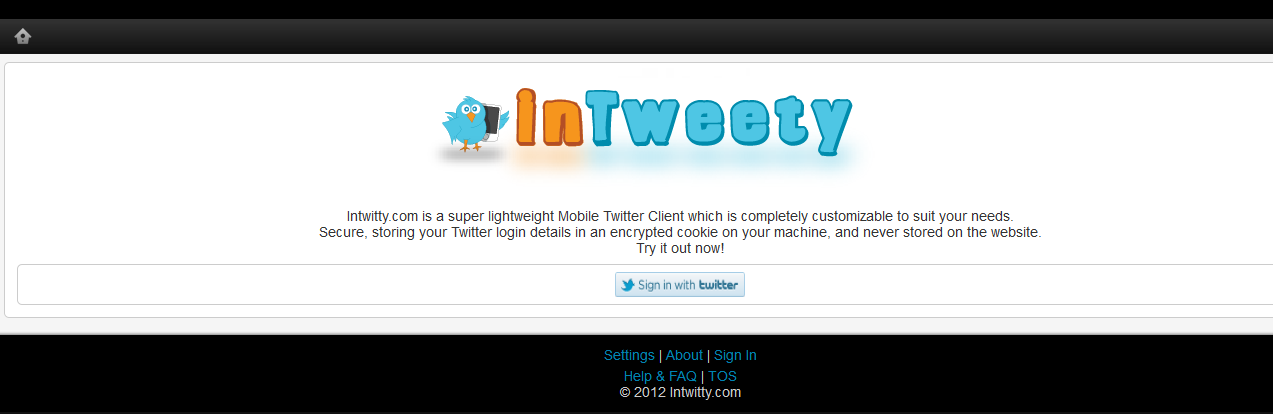Viewport: 1273px width, 414px height.
Task: Click the pipe separator between Settings and About
Action: point(660,355)
